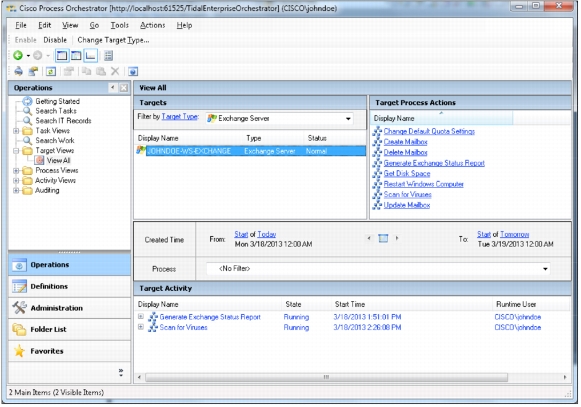581x407 pixels.
Task: Open the File menu
Action: tap(21, 25)
